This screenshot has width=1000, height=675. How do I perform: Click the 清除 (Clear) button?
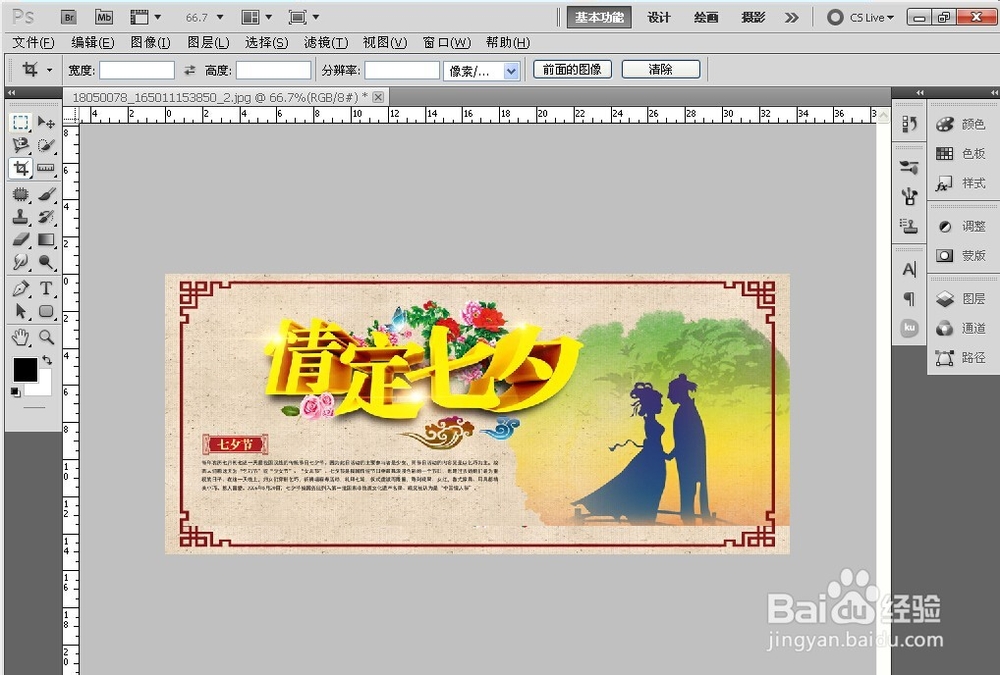[660, 69]
